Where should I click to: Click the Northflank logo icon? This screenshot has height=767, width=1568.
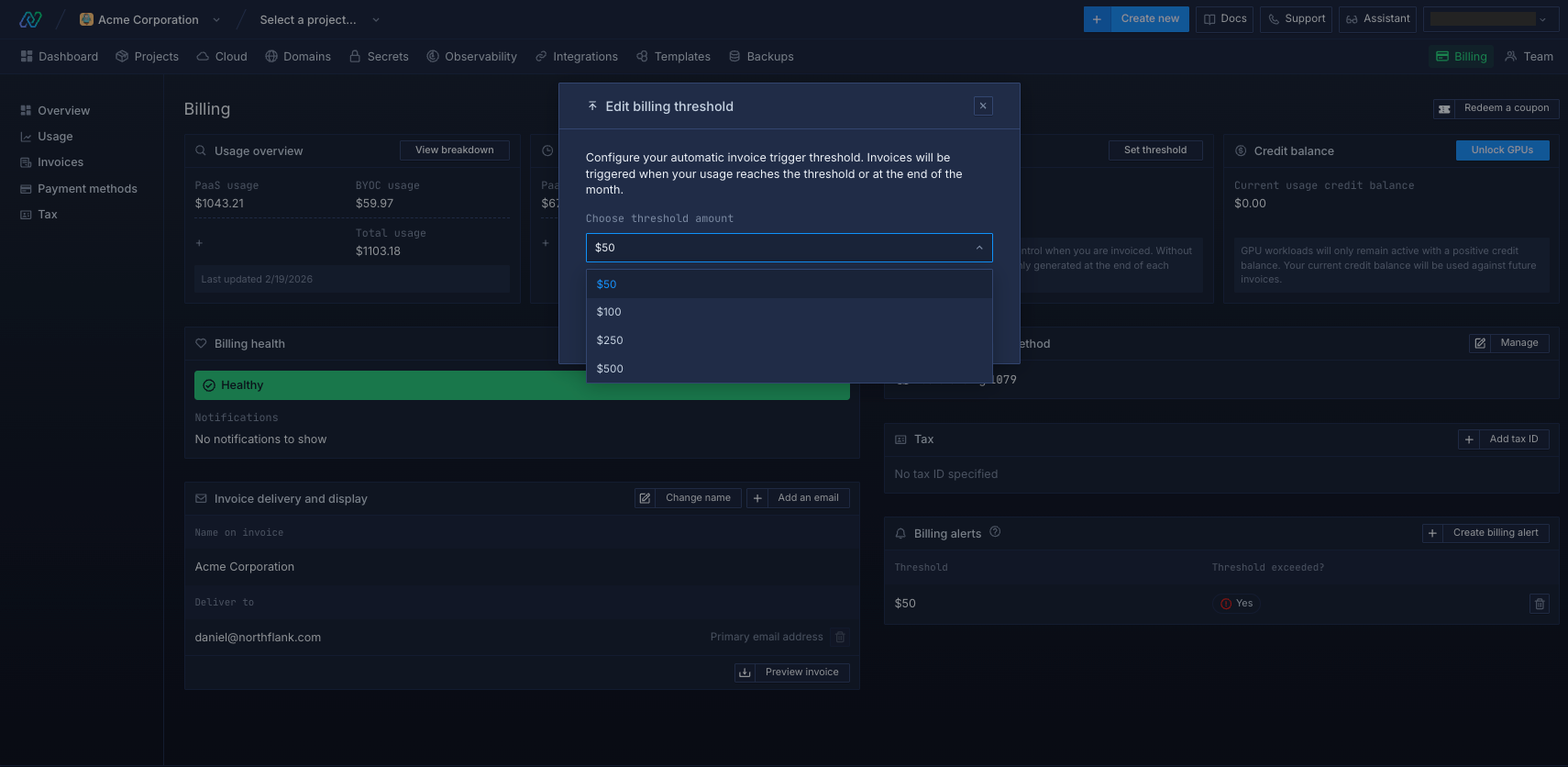tap(30, 19)
